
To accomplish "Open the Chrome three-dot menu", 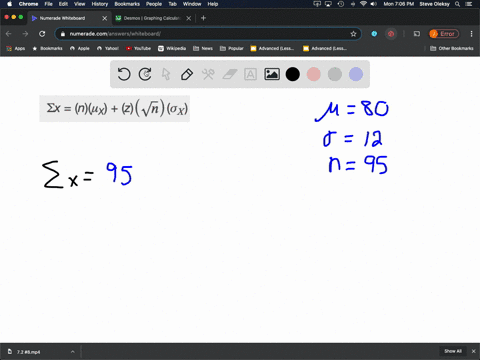I will click(x=471, y=34).
